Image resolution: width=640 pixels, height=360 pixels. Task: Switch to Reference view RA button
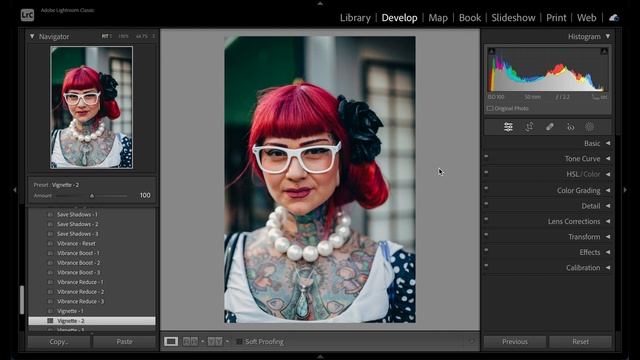point(190,341)
